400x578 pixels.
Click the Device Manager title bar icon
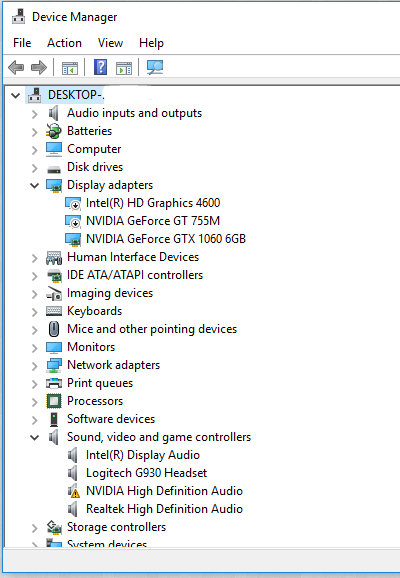[x=18, y=17]
